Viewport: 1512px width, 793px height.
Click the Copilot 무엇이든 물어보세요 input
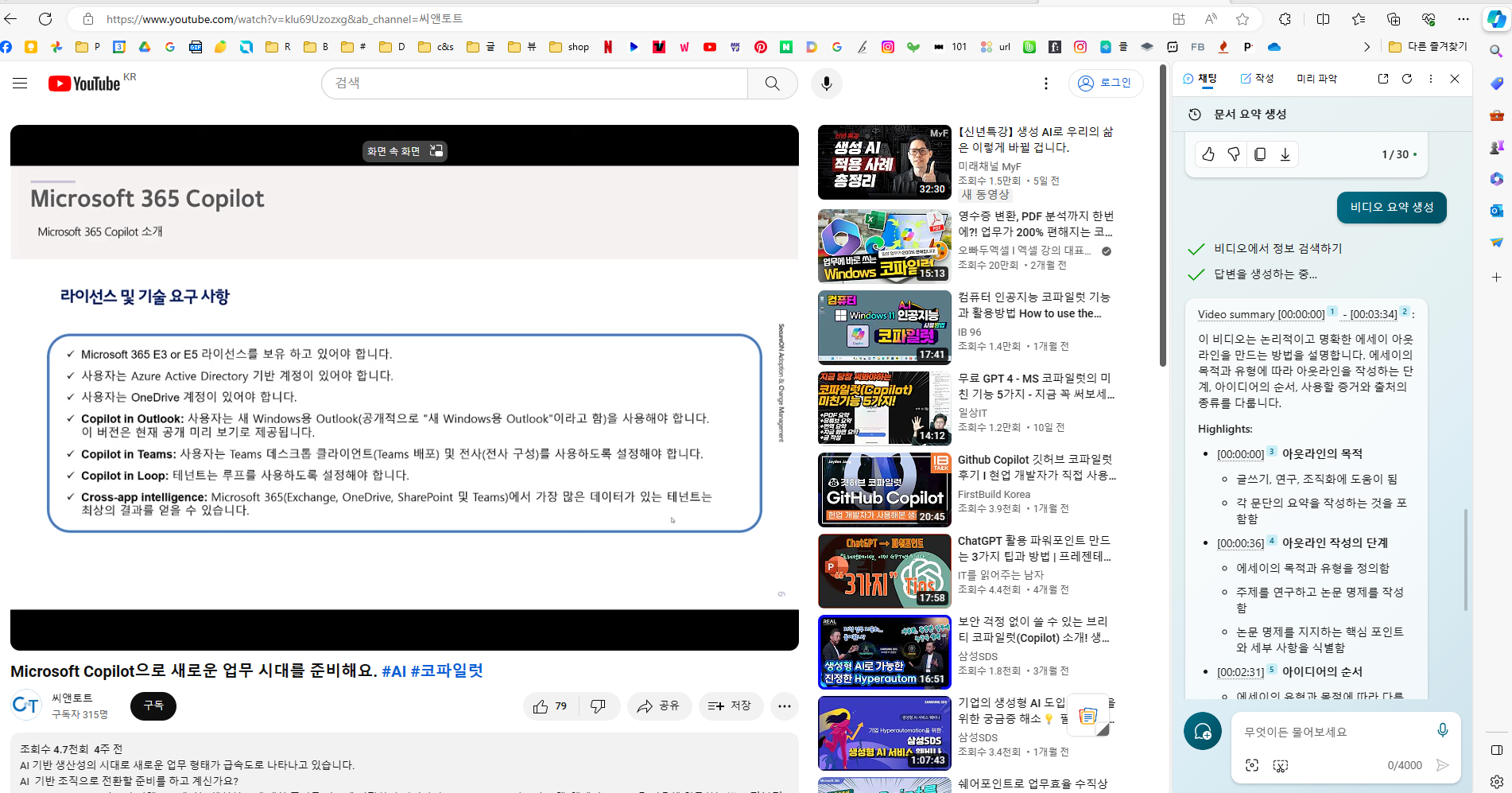1336,732
